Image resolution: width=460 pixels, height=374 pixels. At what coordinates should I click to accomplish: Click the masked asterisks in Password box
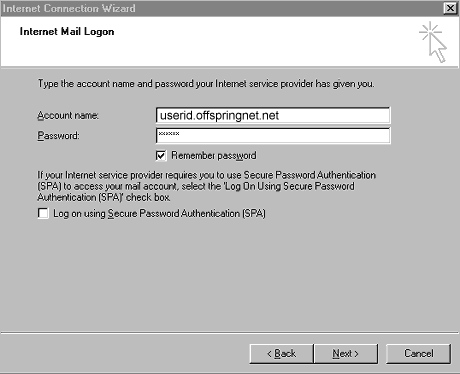click(169, 134)
